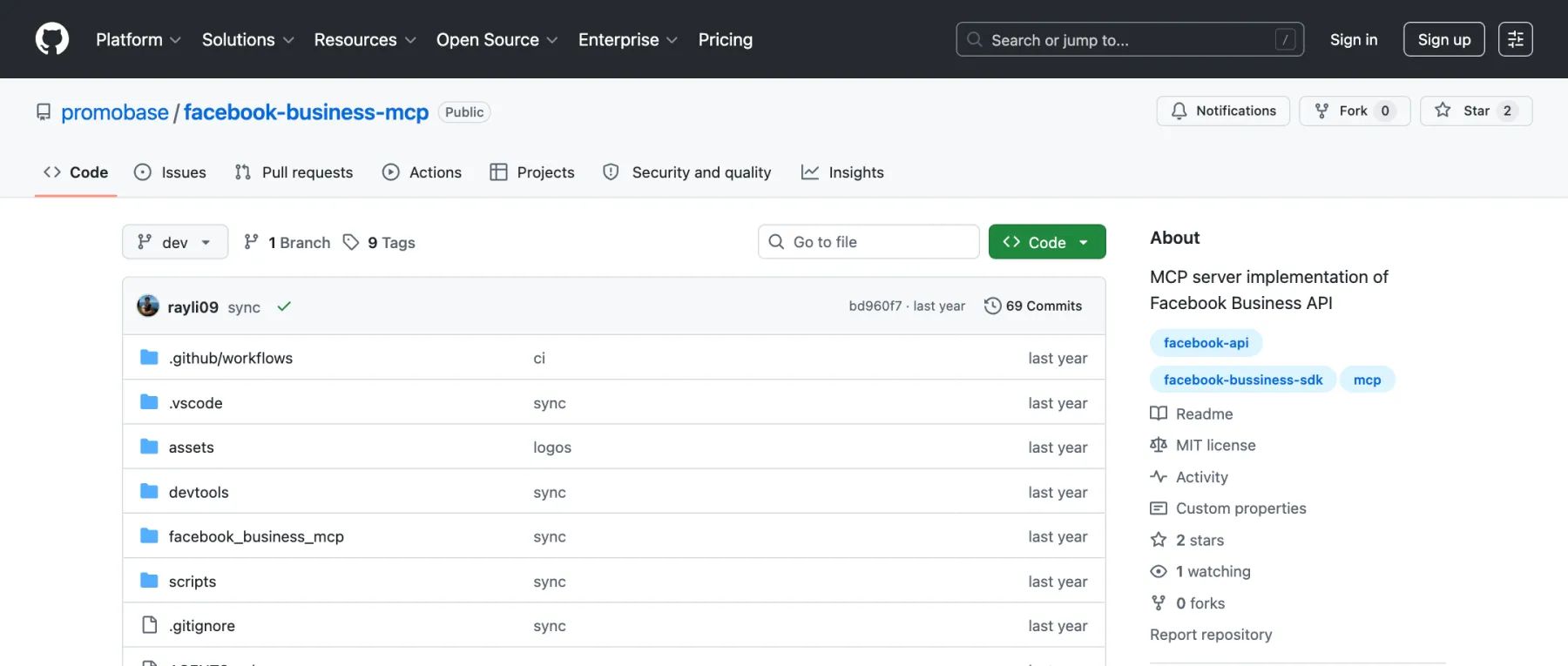The image size is (1568, 666).
Task: View the 69 Commits history
Action: pyautogui.click(x=1033, y=306)
